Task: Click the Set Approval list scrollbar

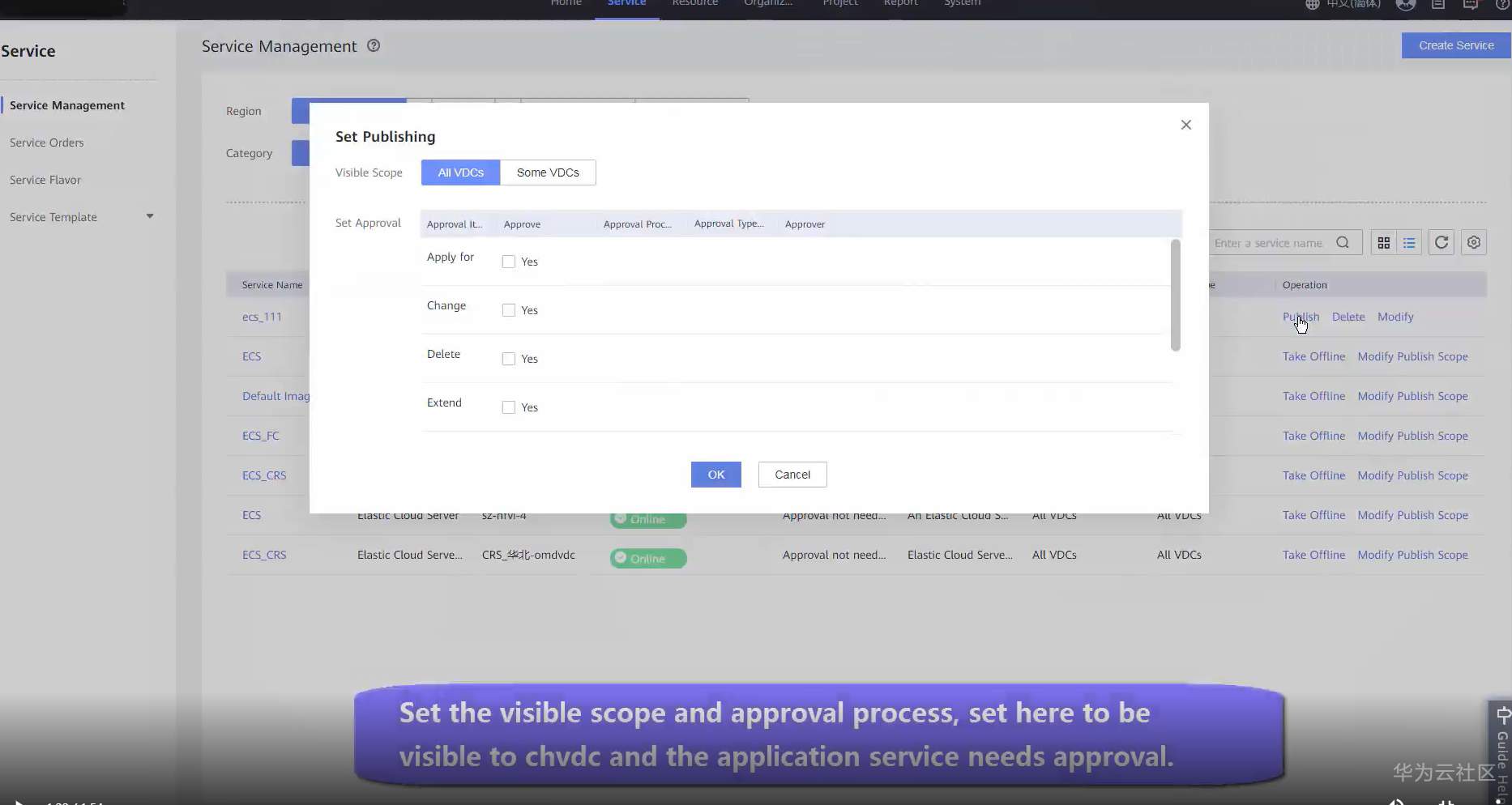Action: pos(1176,296)
